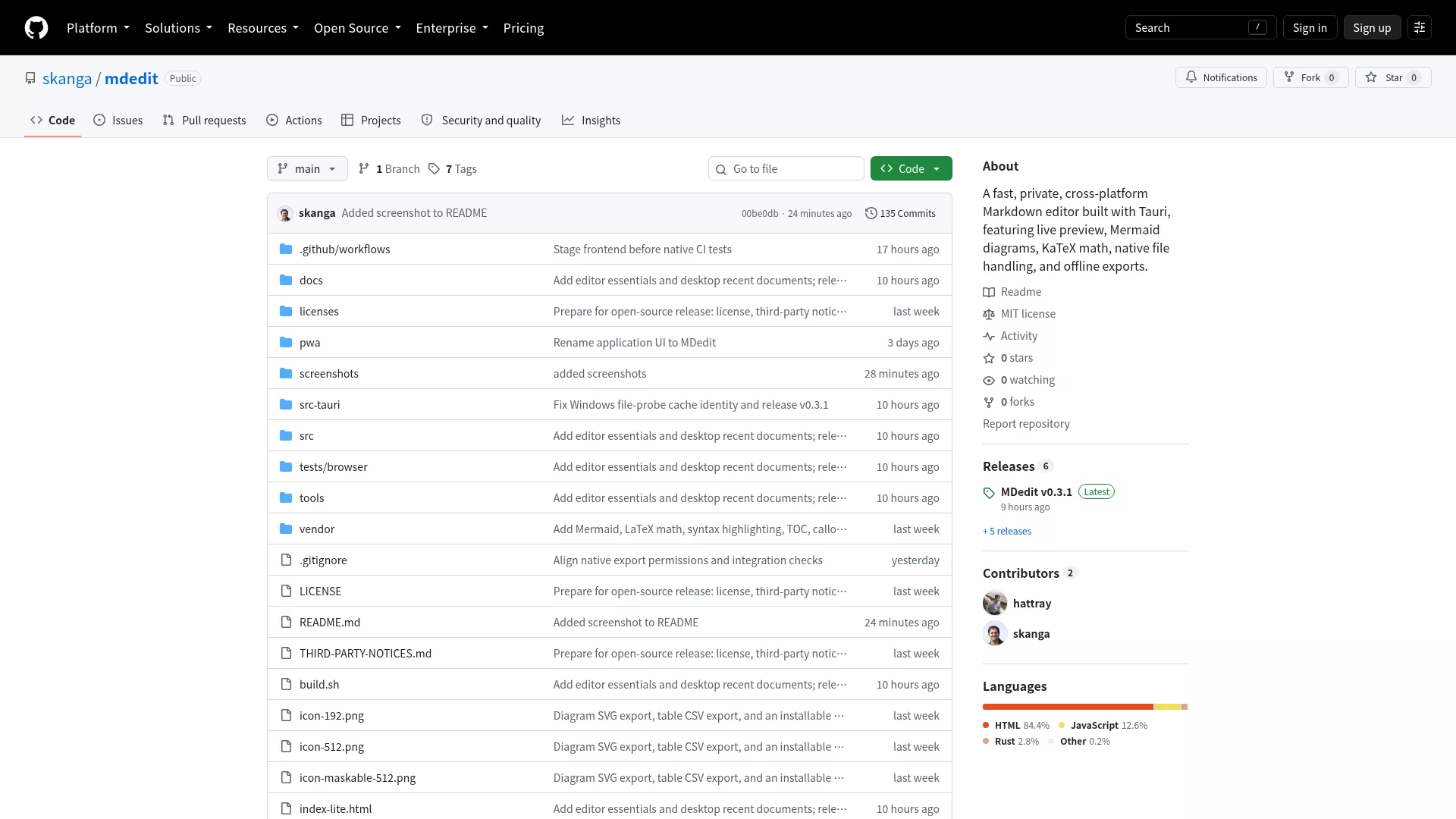This screenshot has width=1456, height=819.
Task: Click the file icon beside LICENSE
Action: point(286,591)
